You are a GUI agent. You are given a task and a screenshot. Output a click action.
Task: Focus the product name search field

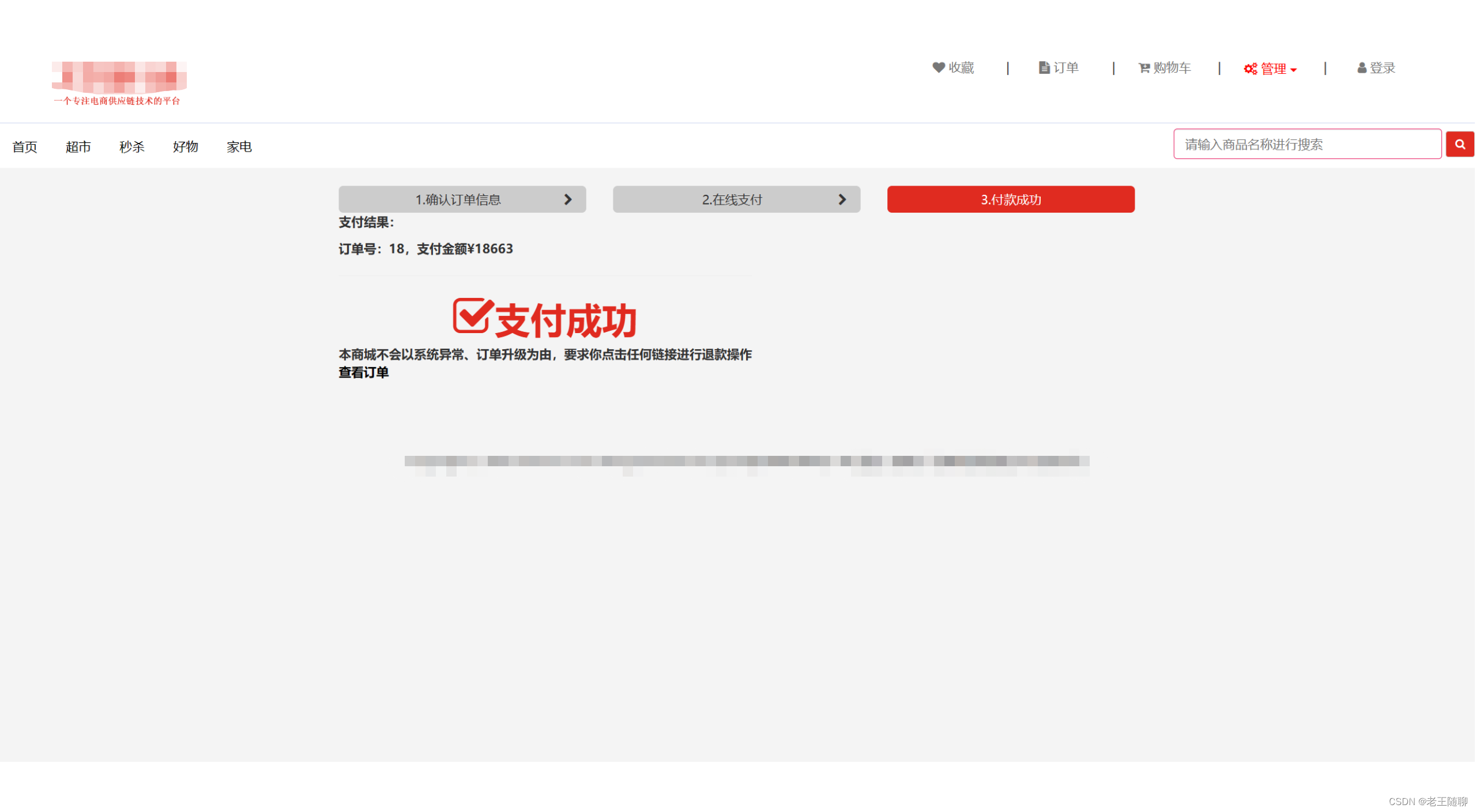point(1306,144)
